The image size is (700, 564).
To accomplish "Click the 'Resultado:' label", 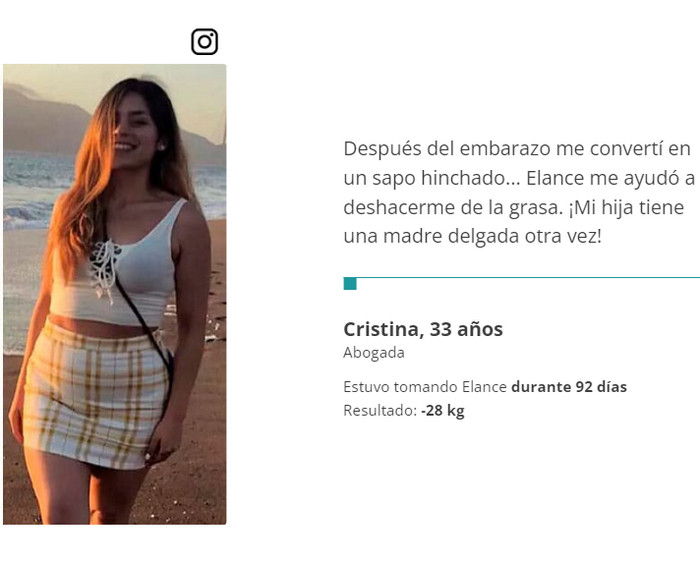I will [380, 410].
